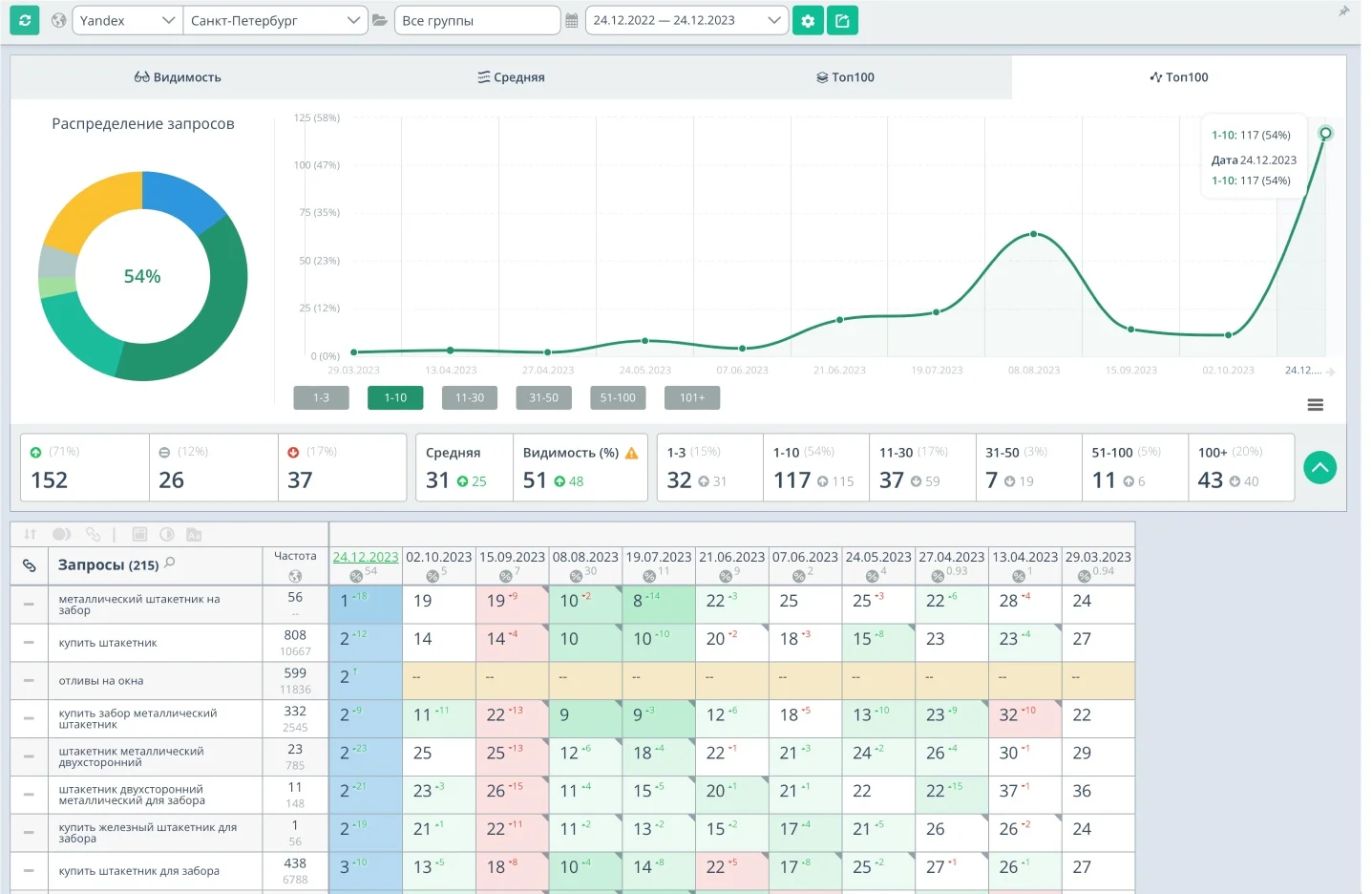1372x894 pixels.
Task: Click the improved positions card showing 152
Action: point(85,467)
